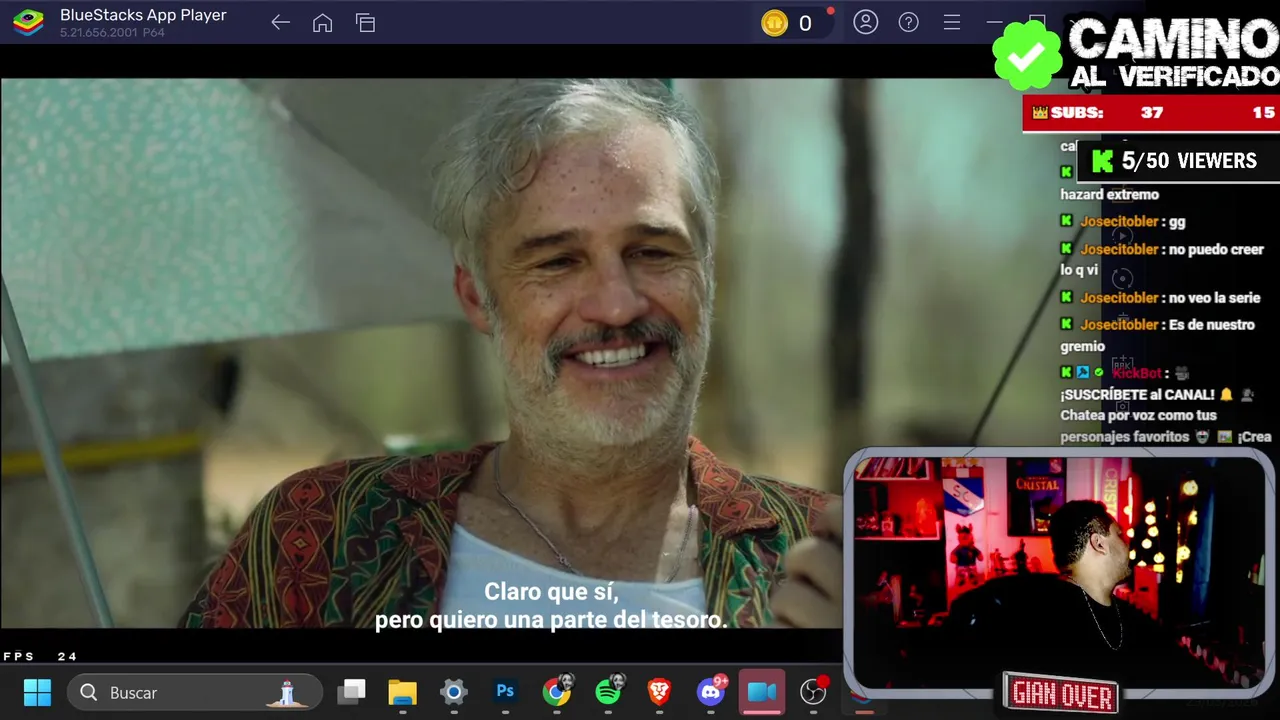Open BlueStacks help question mark

point(908,22)
